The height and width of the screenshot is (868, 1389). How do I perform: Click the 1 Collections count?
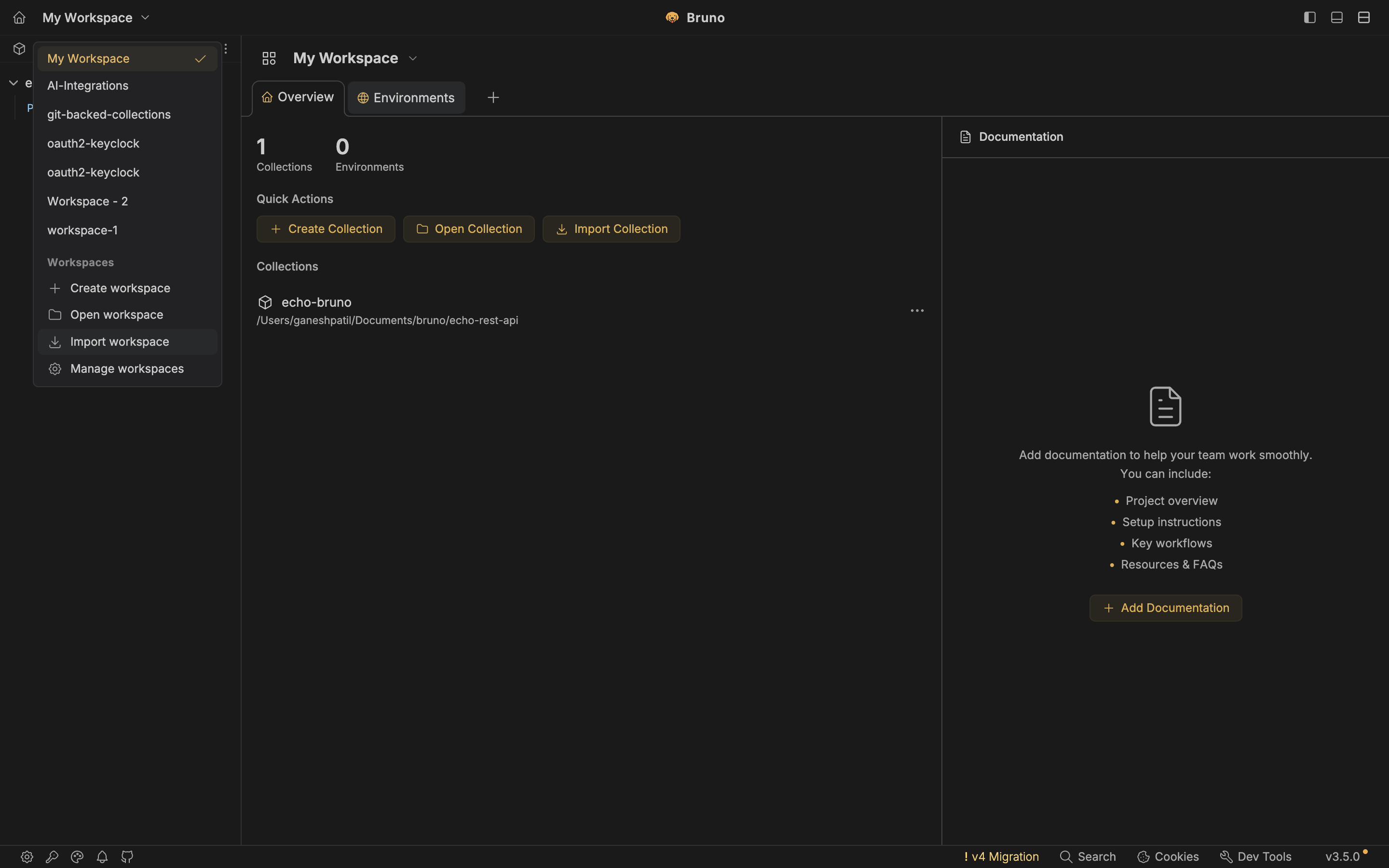(284, 154)
